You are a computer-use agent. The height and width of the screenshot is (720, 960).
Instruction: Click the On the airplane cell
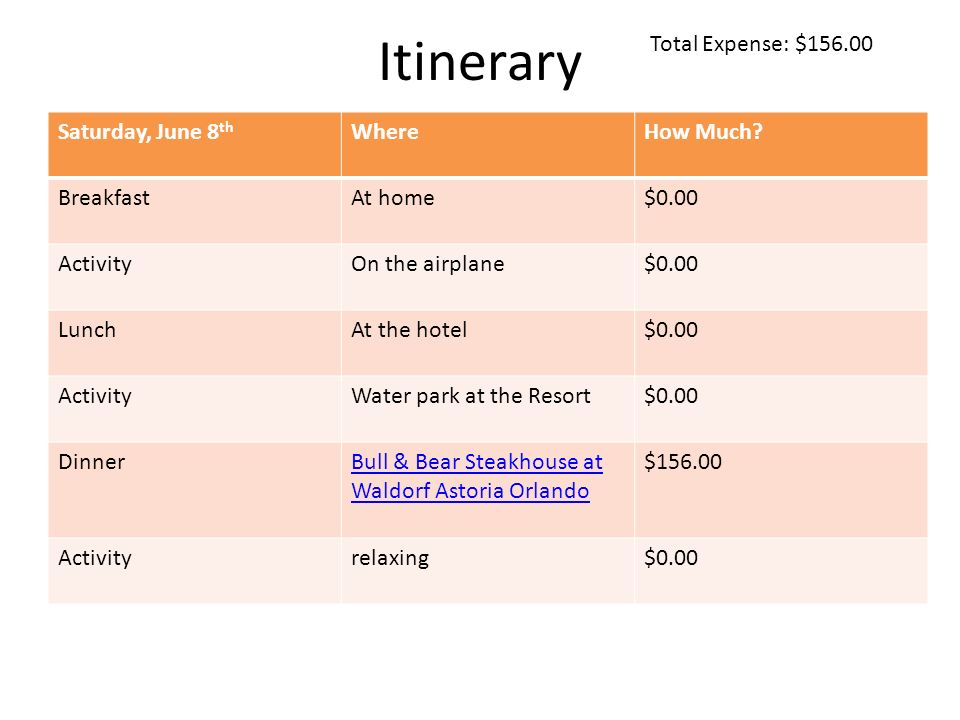click(x=487, y=276)
